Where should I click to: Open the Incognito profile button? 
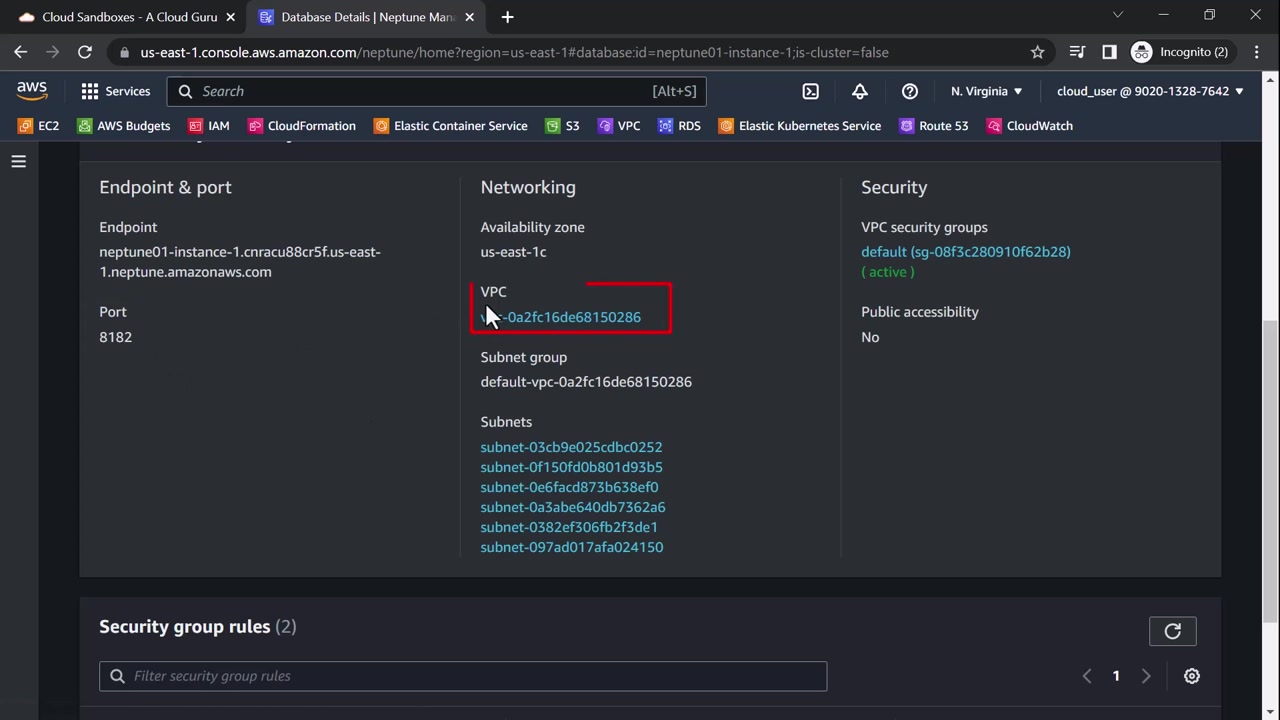1180,52
